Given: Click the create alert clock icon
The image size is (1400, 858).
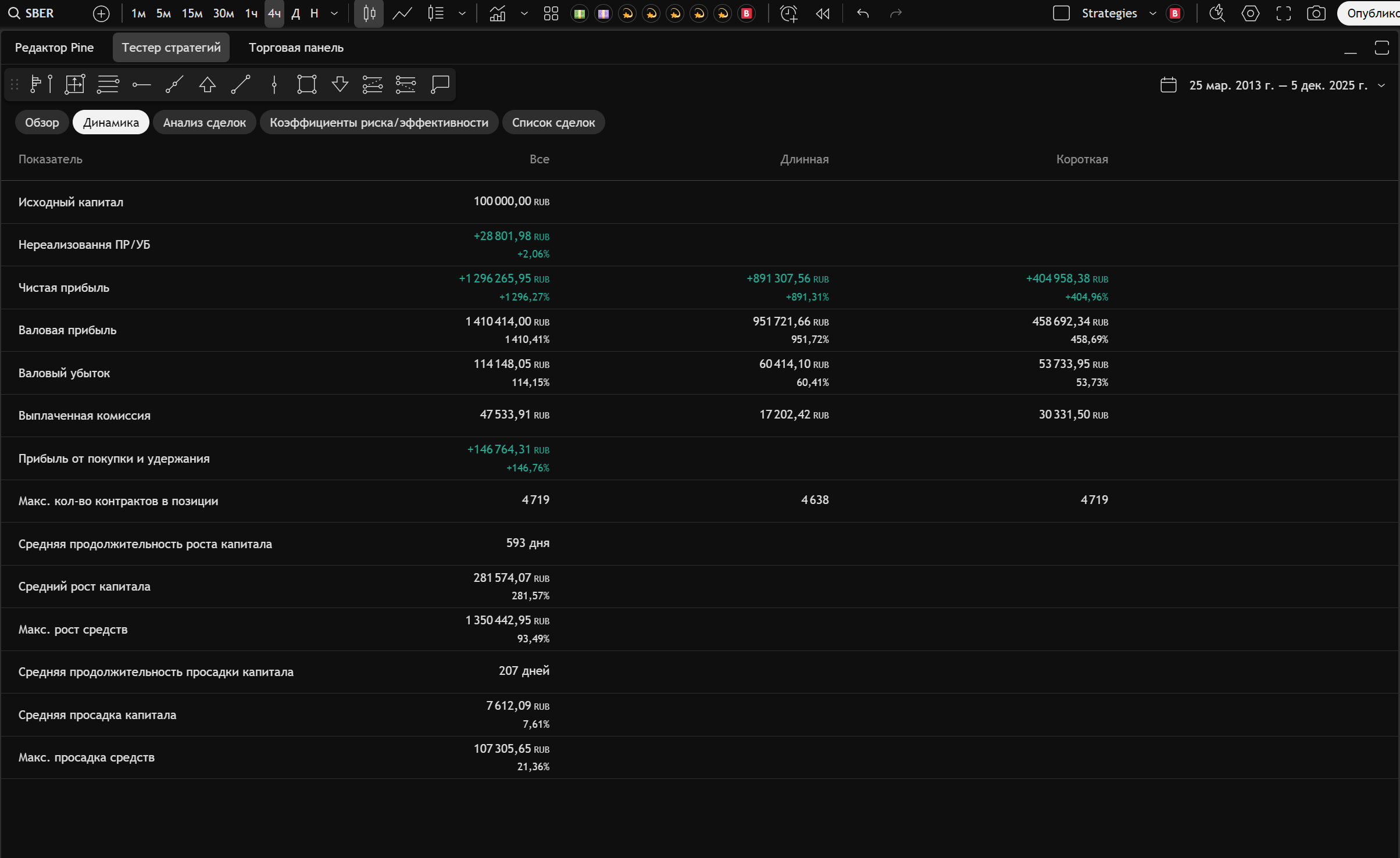Looking at the screenshot, I should 788,13.
